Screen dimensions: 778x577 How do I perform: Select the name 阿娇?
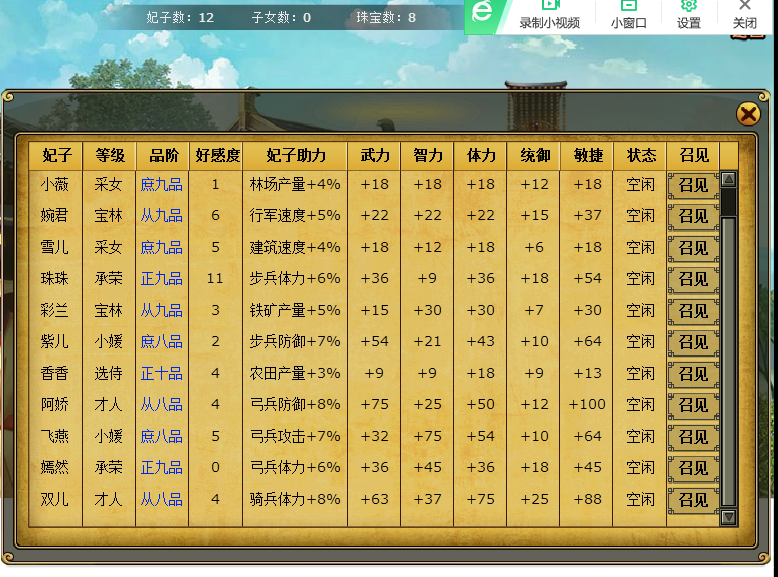pos(55,405)
